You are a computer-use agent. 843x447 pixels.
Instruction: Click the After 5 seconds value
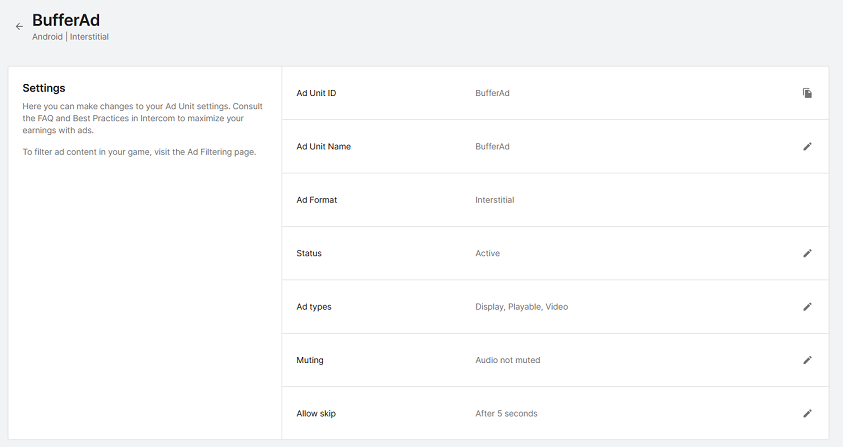point(506,413)
